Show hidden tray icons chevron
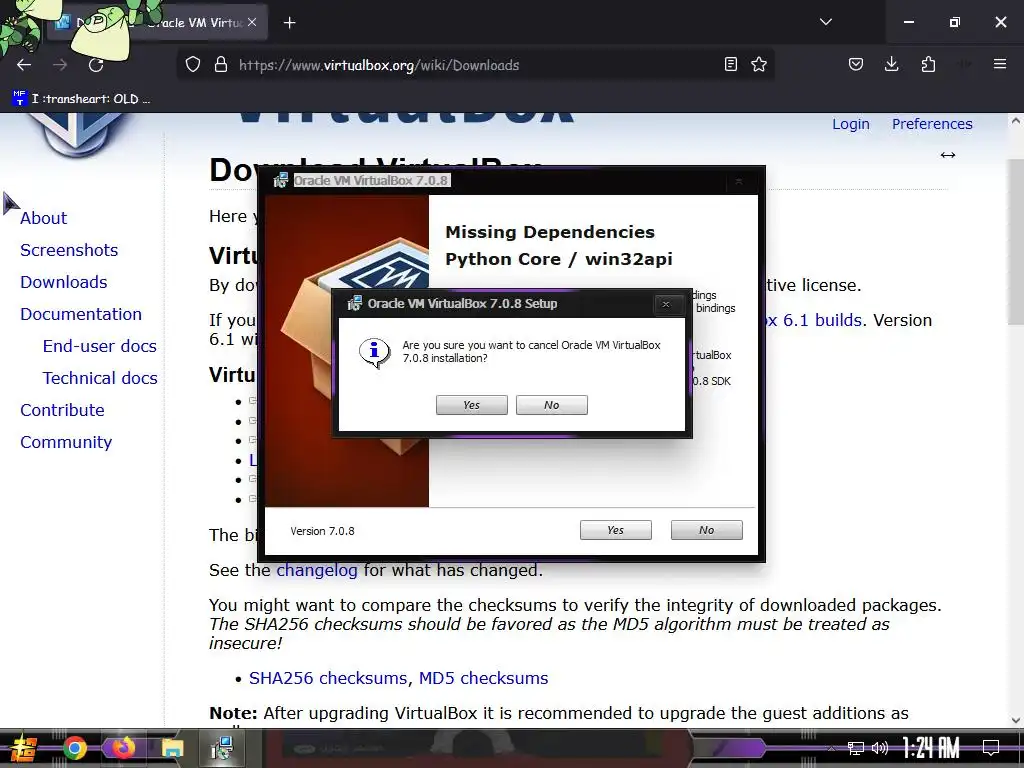The width and height of the screenshot is (1024, 768). 831,748
